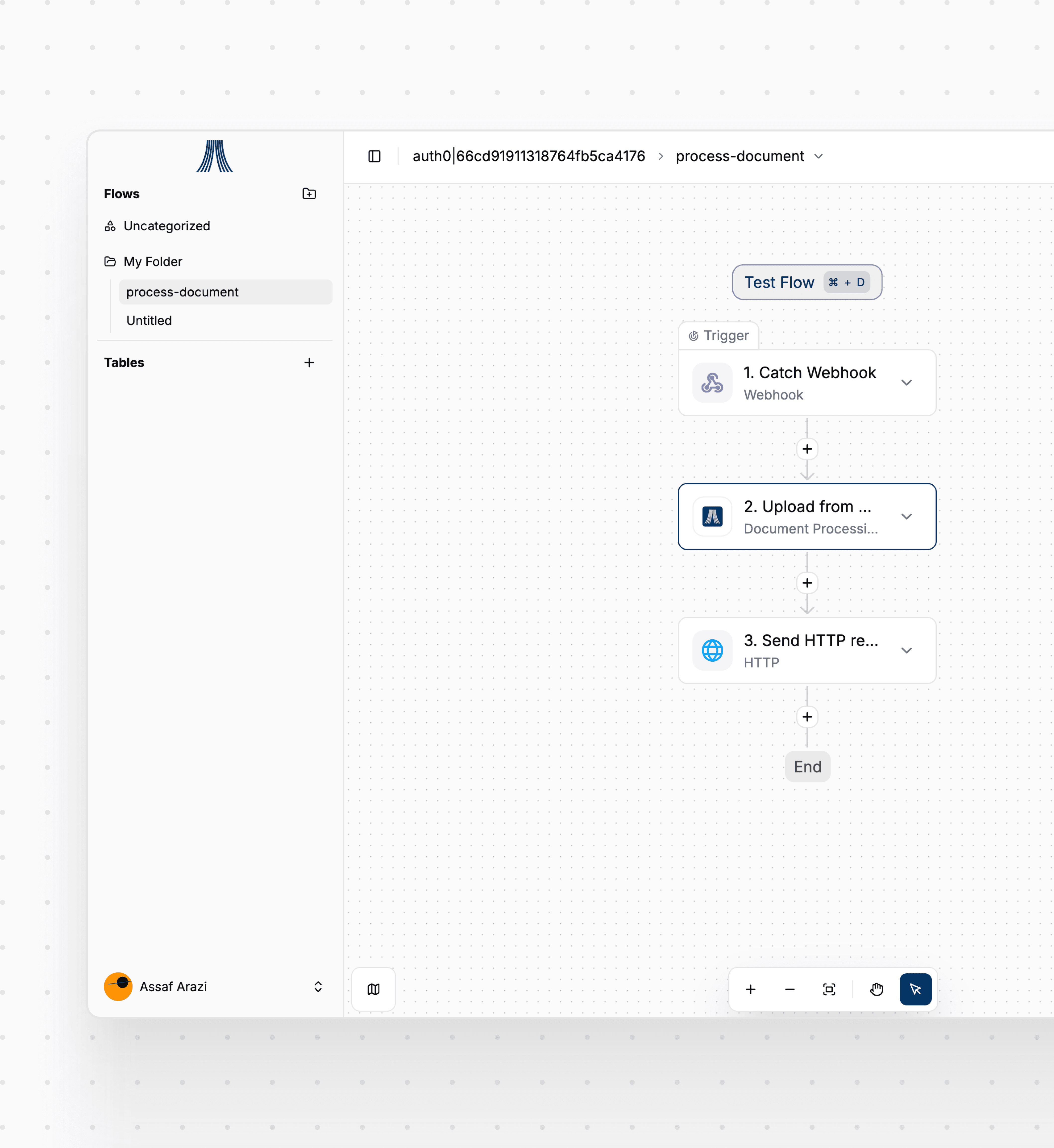Toggle the sidebar panel icon
The image size is (1054, 1148).
(x=374, y=156)
